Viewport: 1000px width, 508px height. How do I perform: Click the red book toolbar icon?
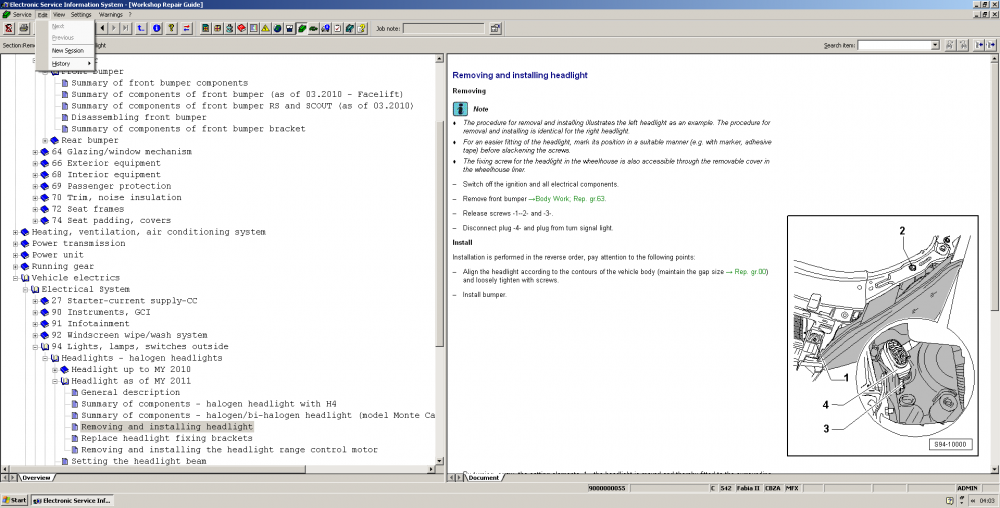(242, 28)
